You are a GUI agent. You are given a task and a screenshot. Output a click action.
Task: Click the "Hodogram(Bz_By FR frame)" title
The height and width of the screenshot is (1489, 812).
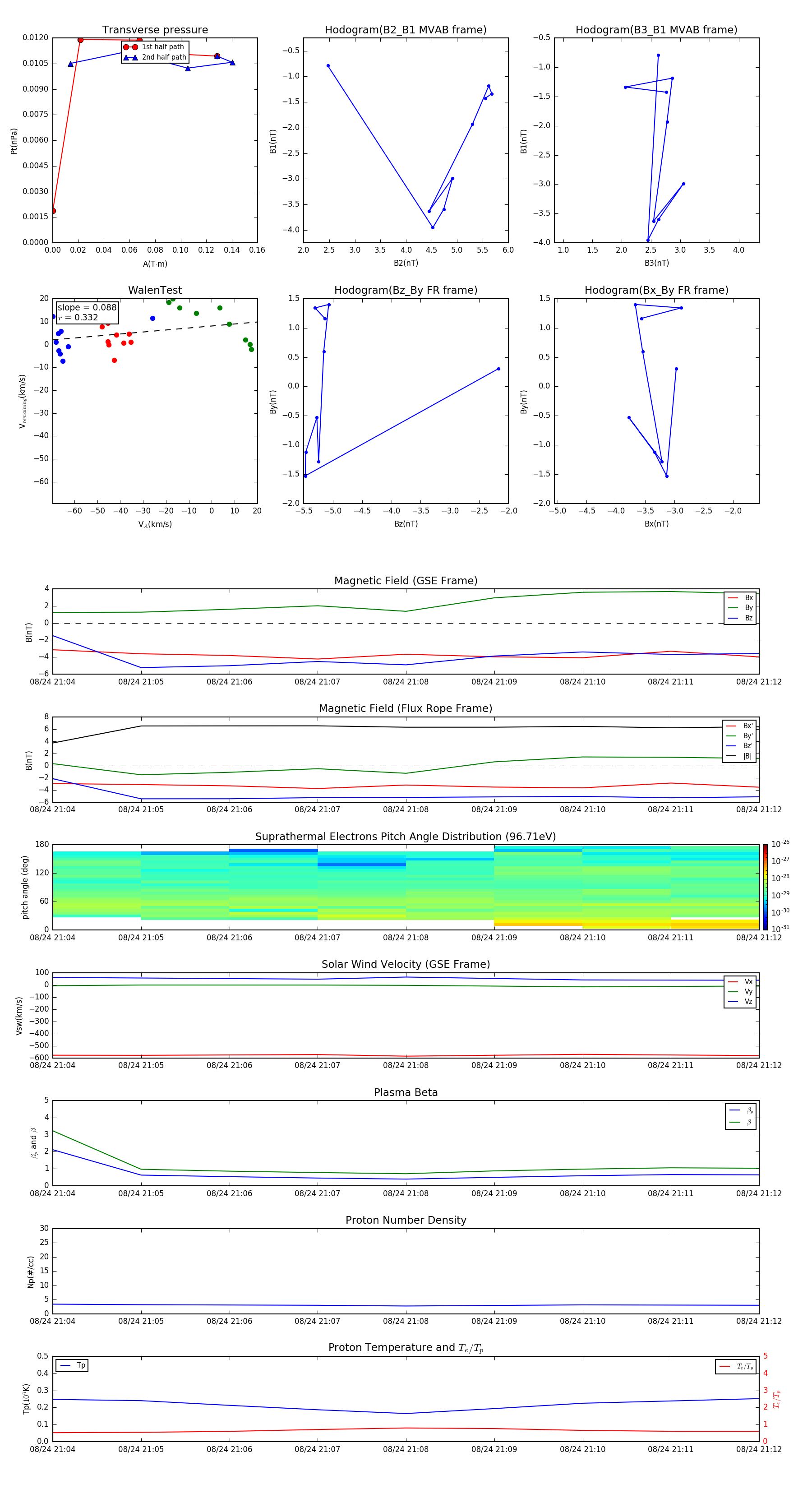click(406, 290)
